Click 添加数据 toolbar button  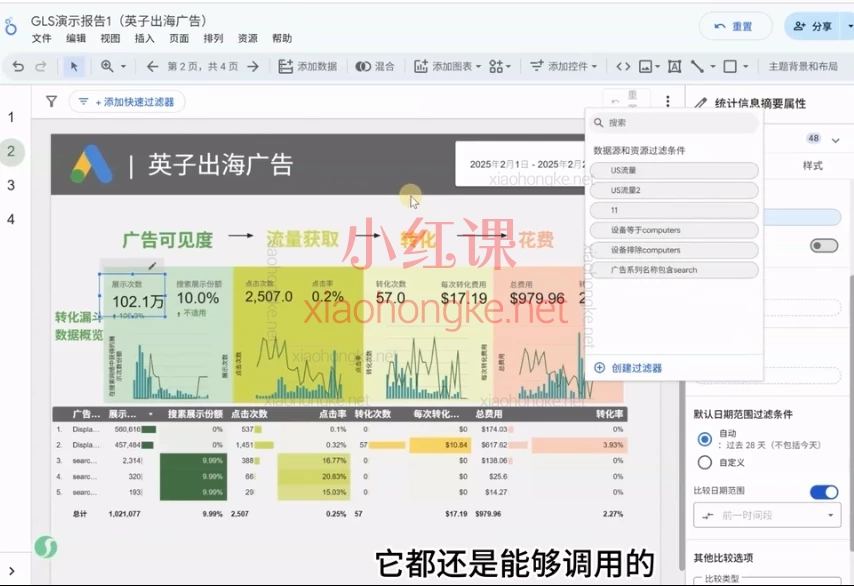point(308,66)
